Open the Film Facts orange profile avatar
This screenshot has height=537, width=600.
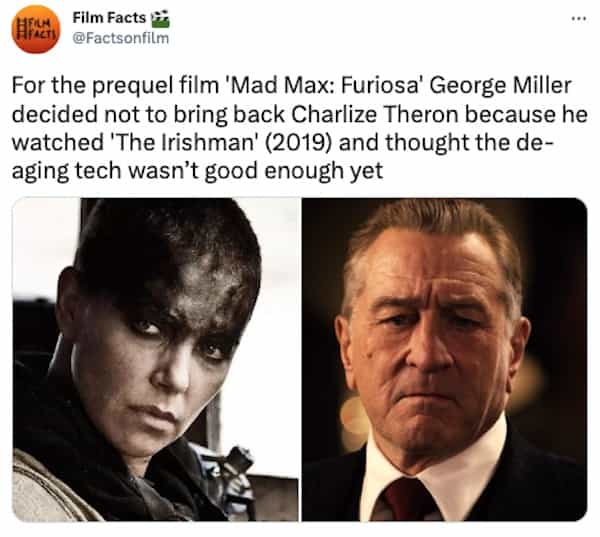click(36, 29)
